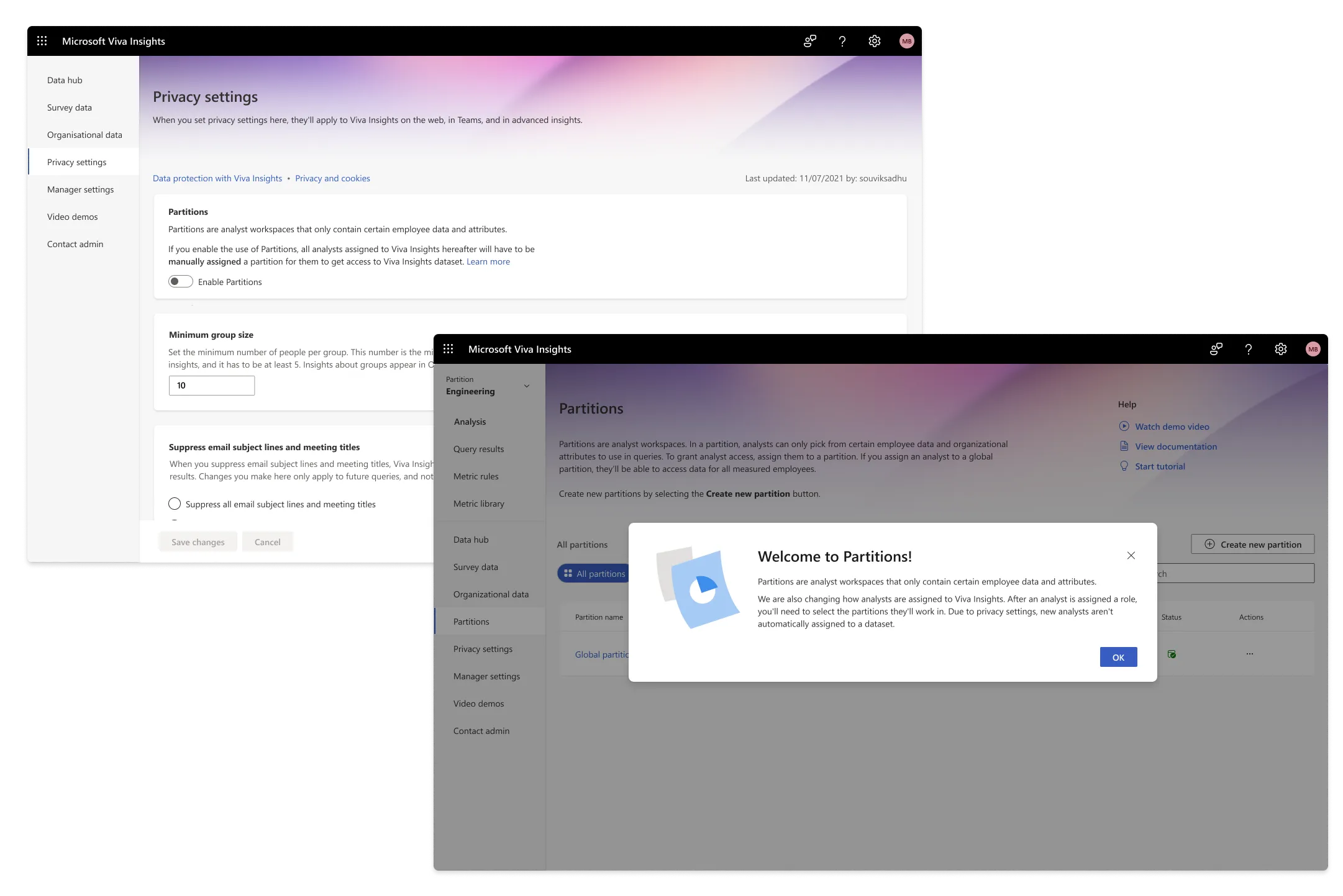Viewport: 1343px width, 896px height.
Task: Switch to the Metric library section
Action: pos(479,504)
